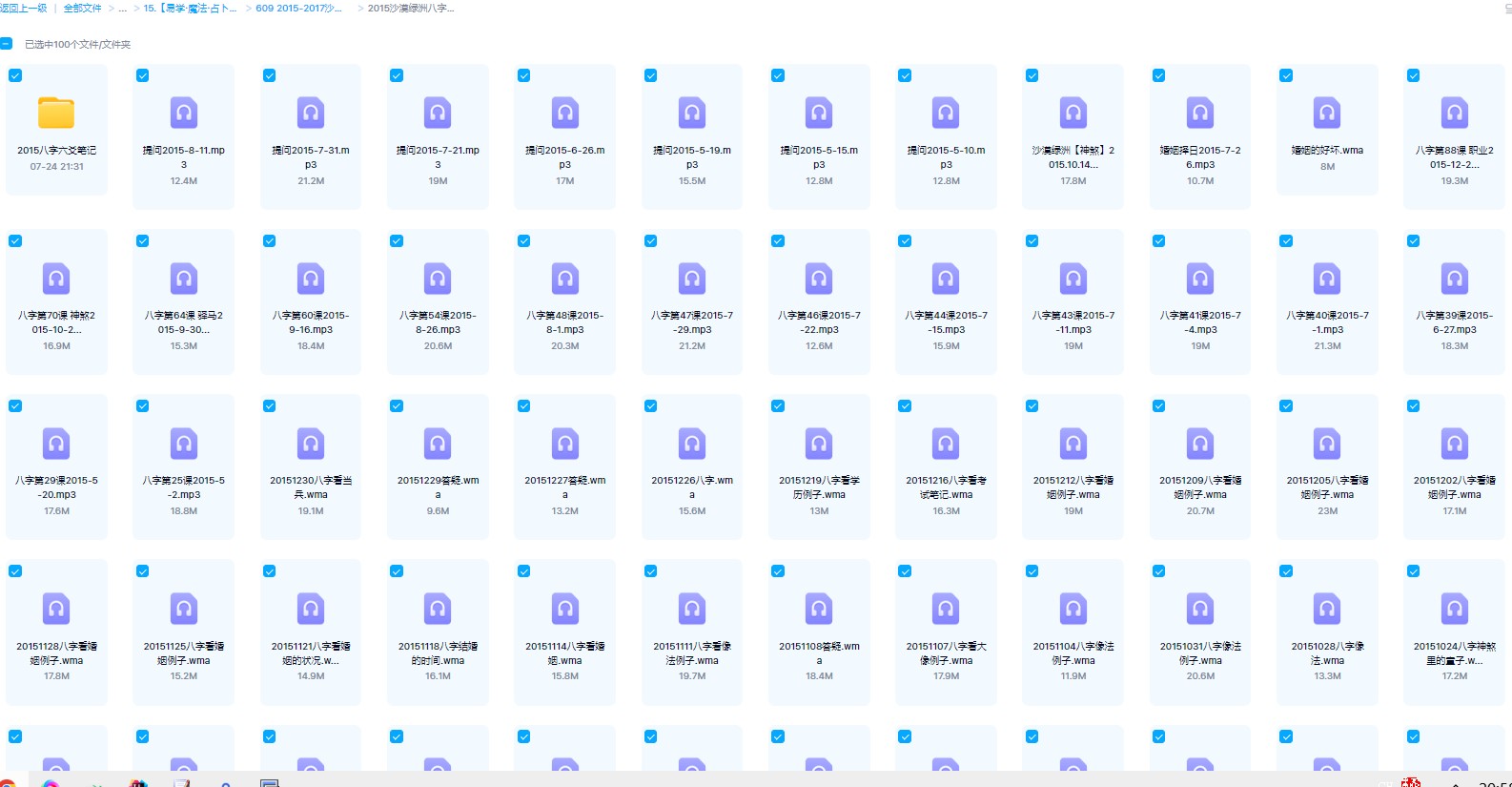Navigate to 609 2015-2017沙 breadcrumb folder

298,8
